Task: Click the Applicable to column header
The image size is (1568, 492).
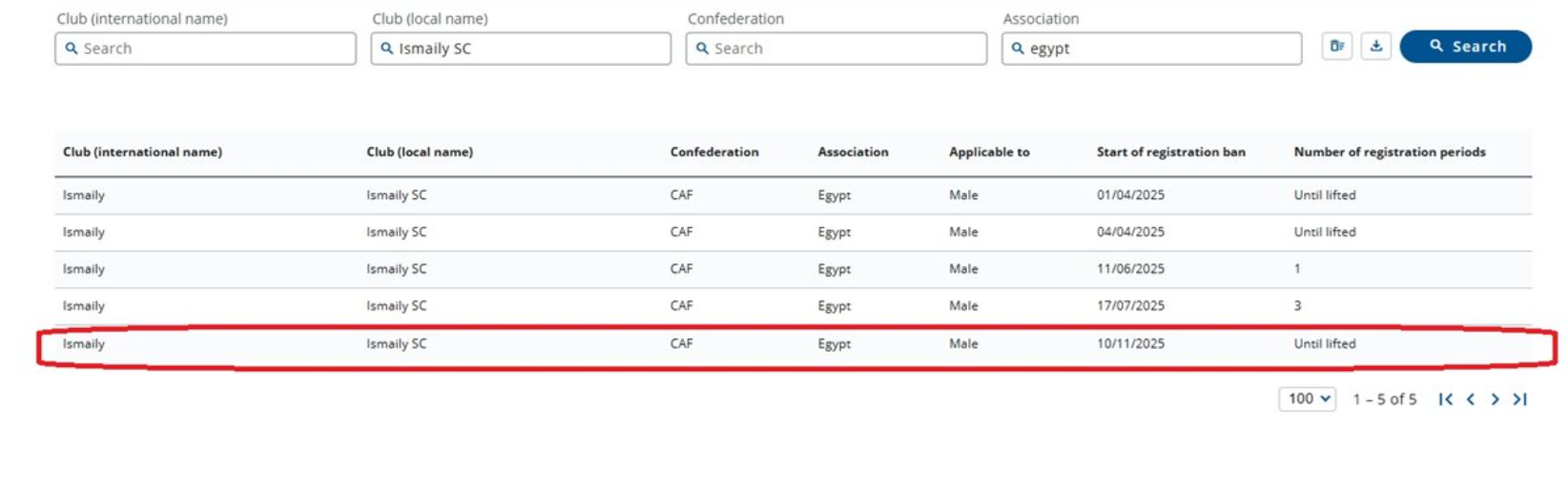Action: point(989,153)
